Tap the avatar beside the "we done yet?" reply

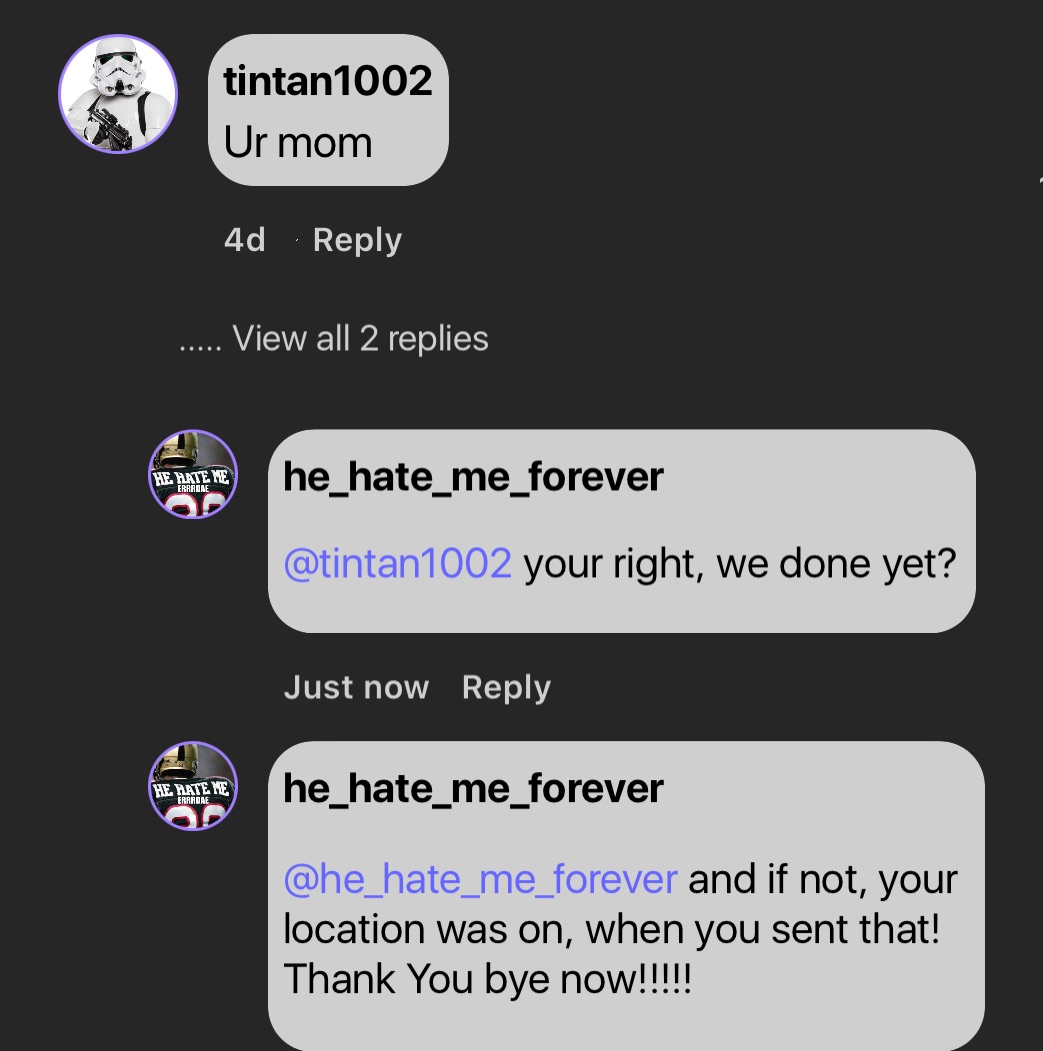[x=193, y=475]
